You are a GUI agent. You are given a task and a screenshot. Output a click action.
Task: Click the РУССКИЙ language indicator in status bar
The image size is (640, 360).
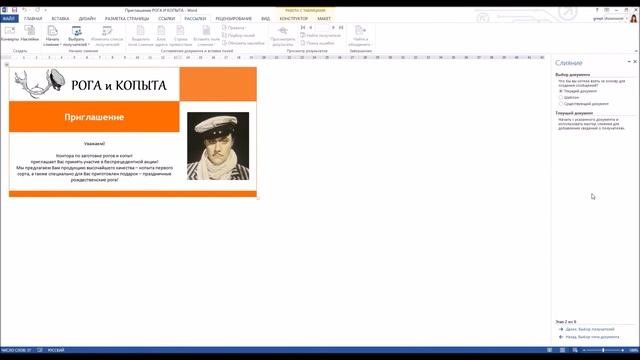[56, 350]
